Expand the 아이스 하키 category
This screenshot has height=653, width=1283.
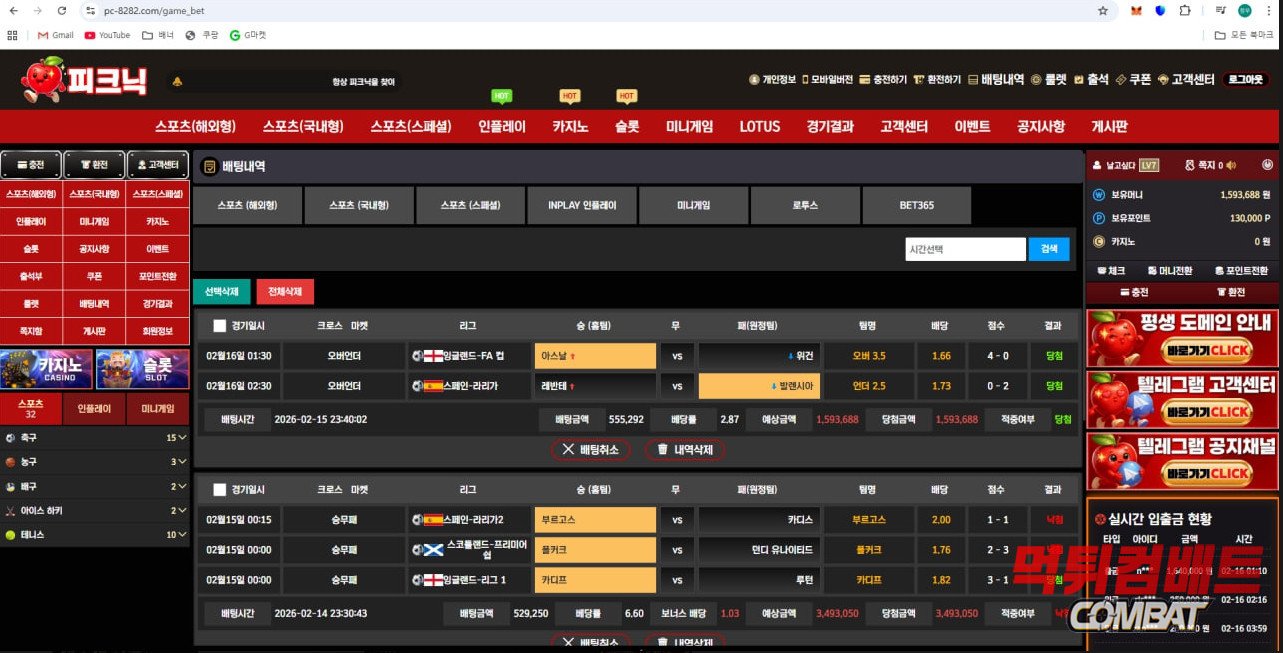pyautogui.click(x=181, y=511)
